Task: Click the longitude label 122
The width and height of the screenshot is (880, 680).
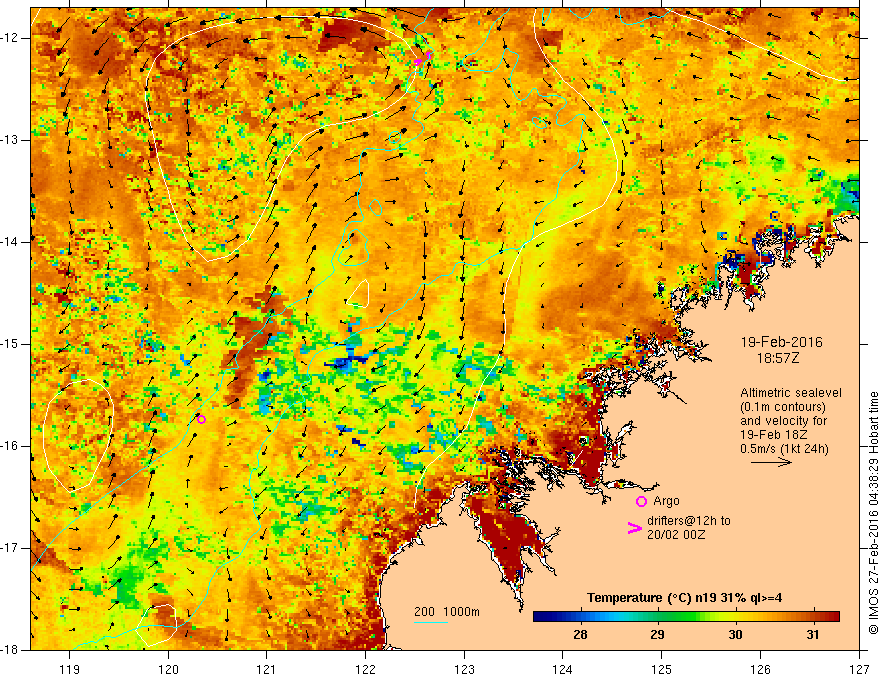Action: pyautogui.click(x=366, y=669)
